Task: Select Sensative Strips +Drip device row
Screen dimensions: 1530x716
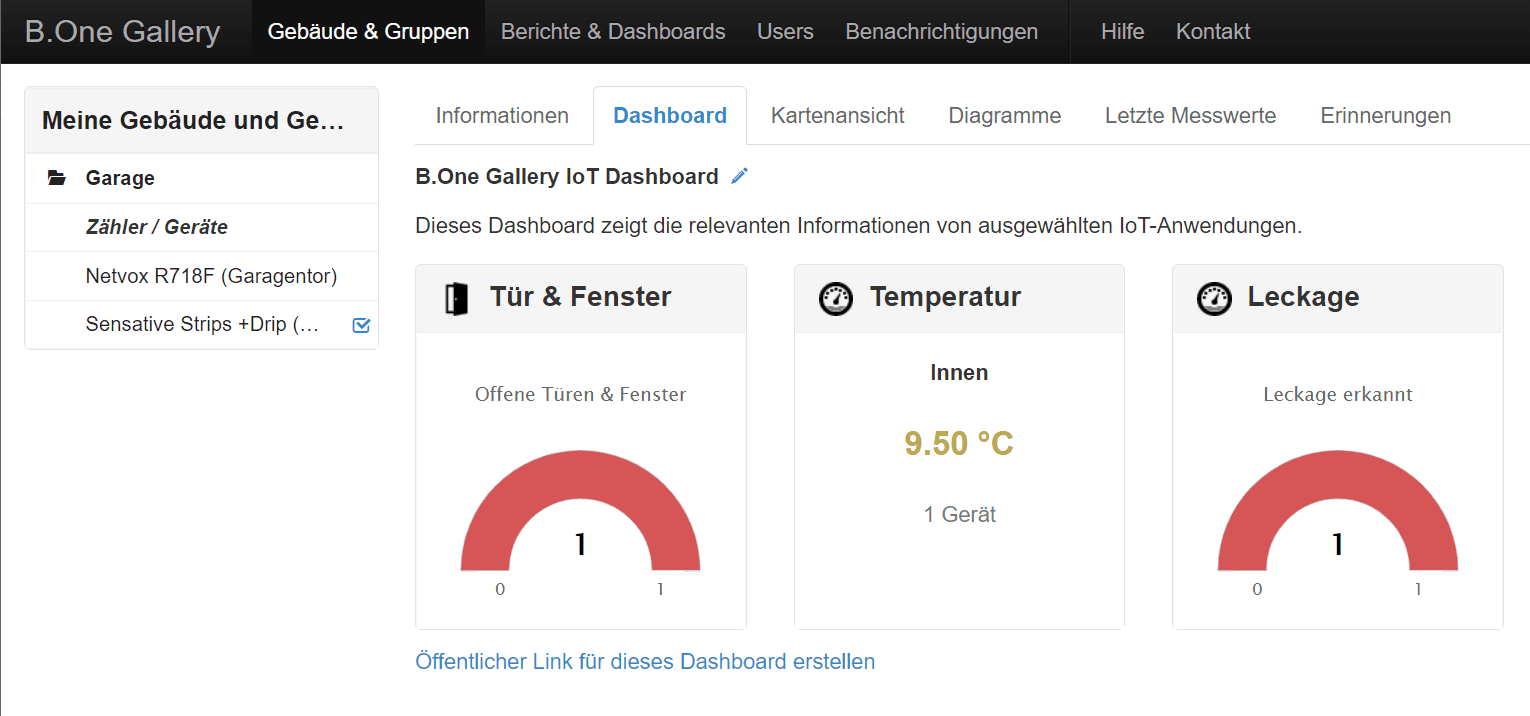Action: 202,325
